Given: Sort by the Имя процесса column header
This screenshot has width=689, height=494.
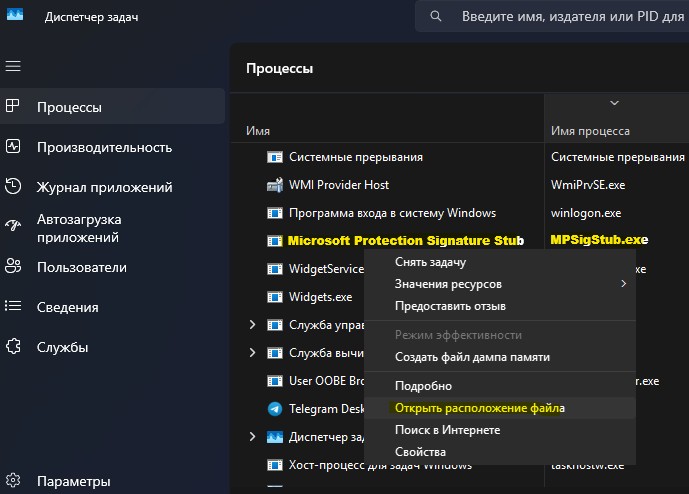Looking at the screenshot, I should coord(590,131).
